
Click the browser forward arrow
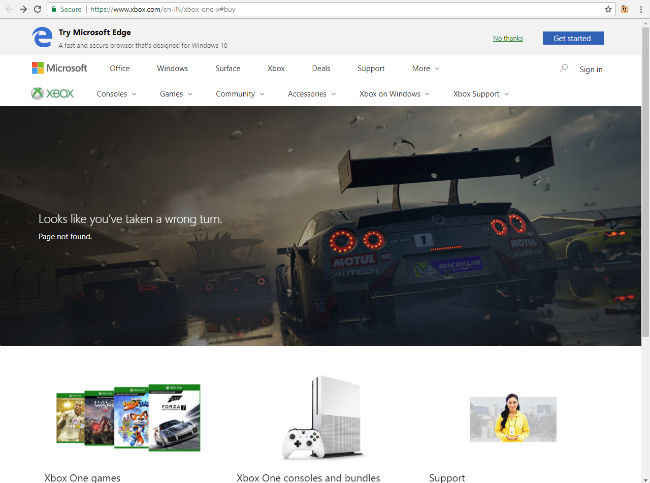point(23,9)
